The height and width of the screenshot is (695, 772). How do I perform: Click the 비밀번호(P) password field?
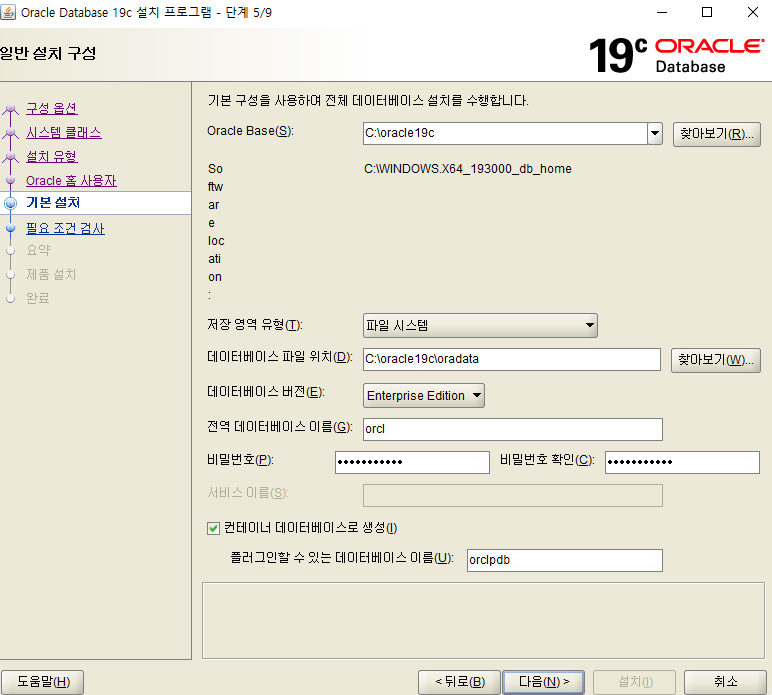tap(412, 462)
